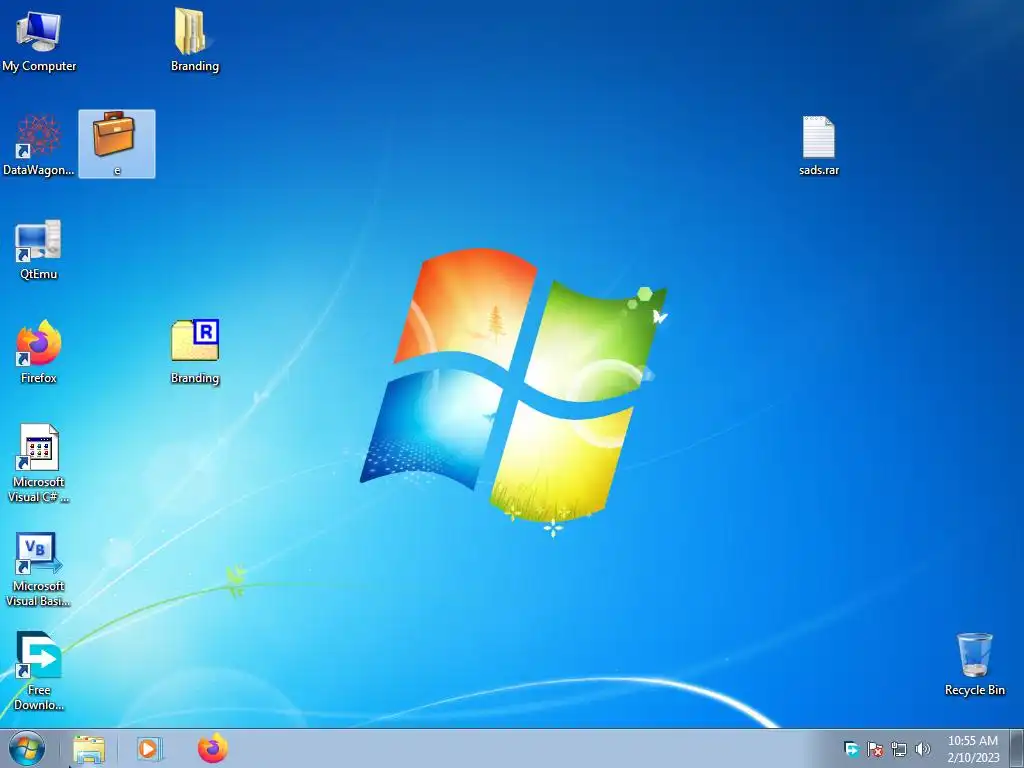This screenshot has height=768, width=1024.
Task: Select the Recycle Bin icon
Action: coord(974,664)
